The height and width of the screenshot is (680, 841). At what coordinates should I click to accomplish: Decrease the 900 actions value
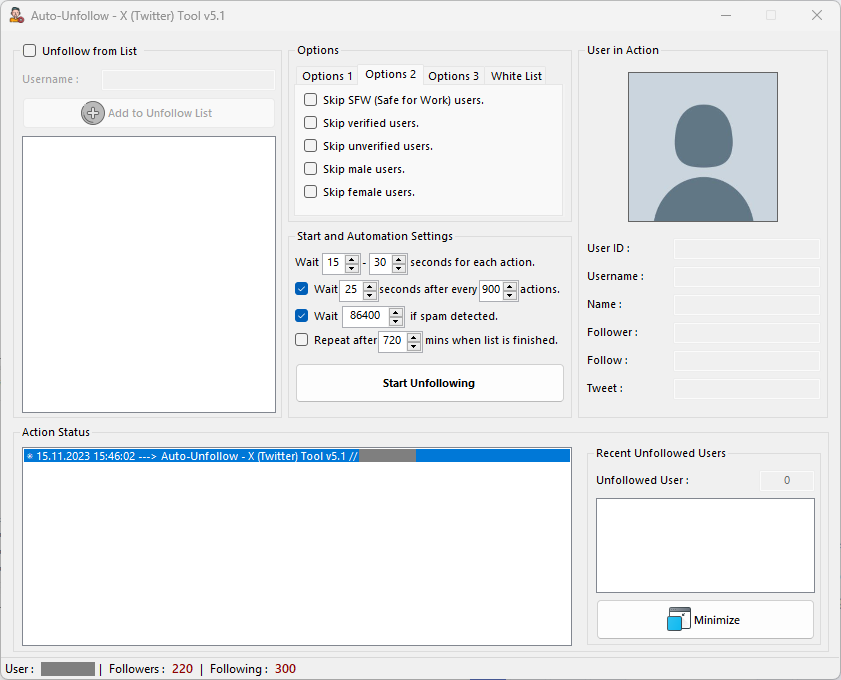pos(510,294)
